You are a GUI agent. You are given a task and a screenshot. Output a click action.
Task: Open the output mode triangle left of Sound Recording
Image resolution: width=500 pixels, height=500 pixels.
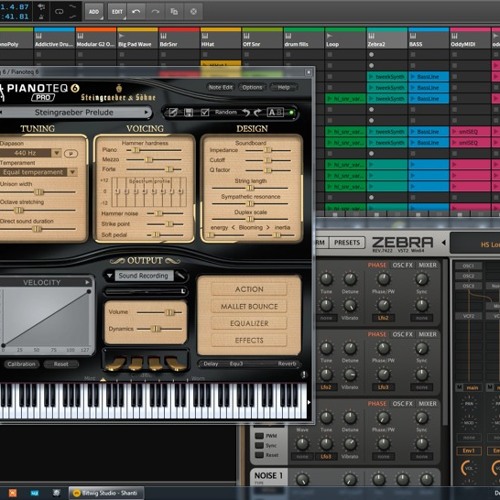109,276
